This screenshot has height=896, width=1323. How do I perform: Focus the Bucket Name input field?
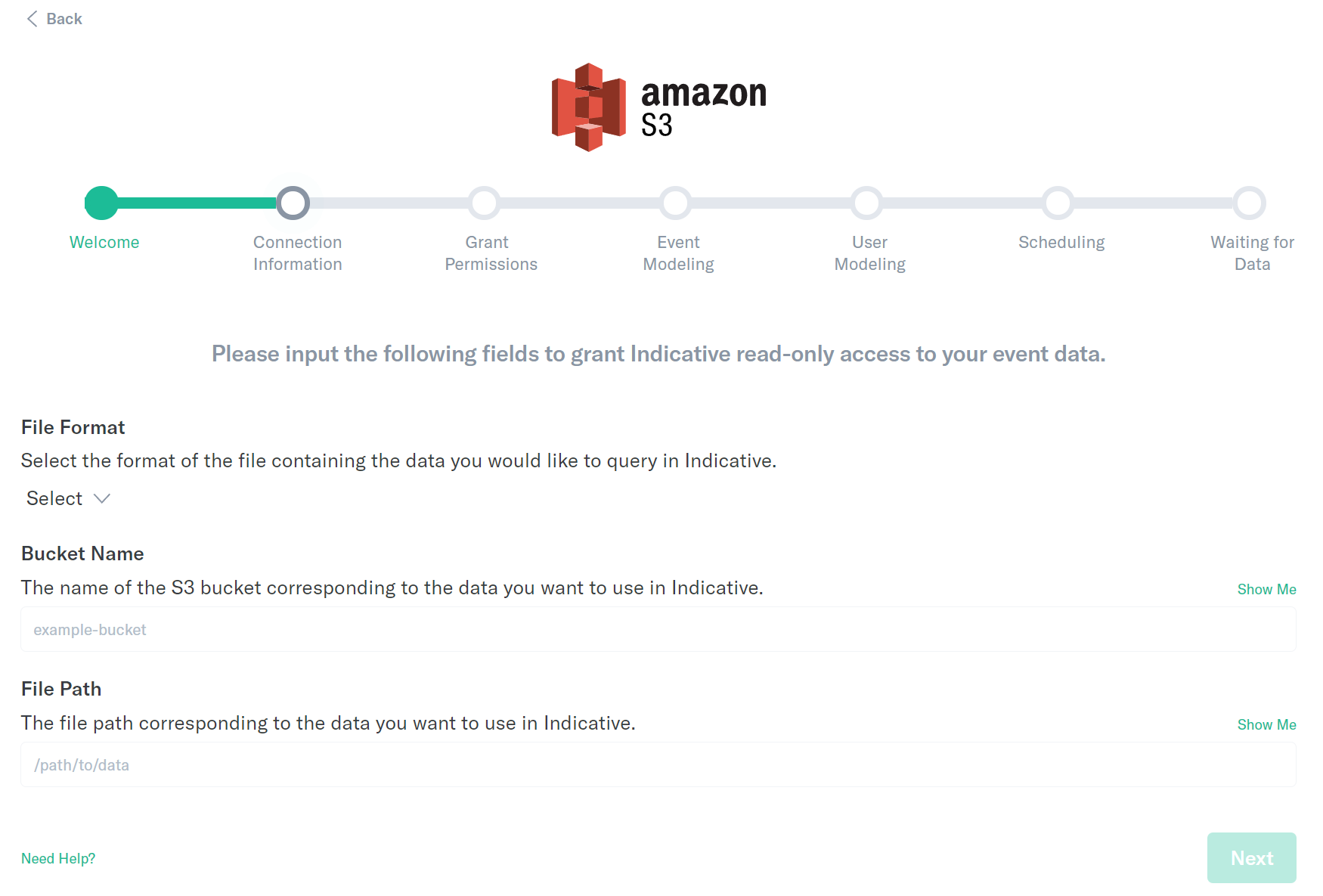click(x=658, y=629)
